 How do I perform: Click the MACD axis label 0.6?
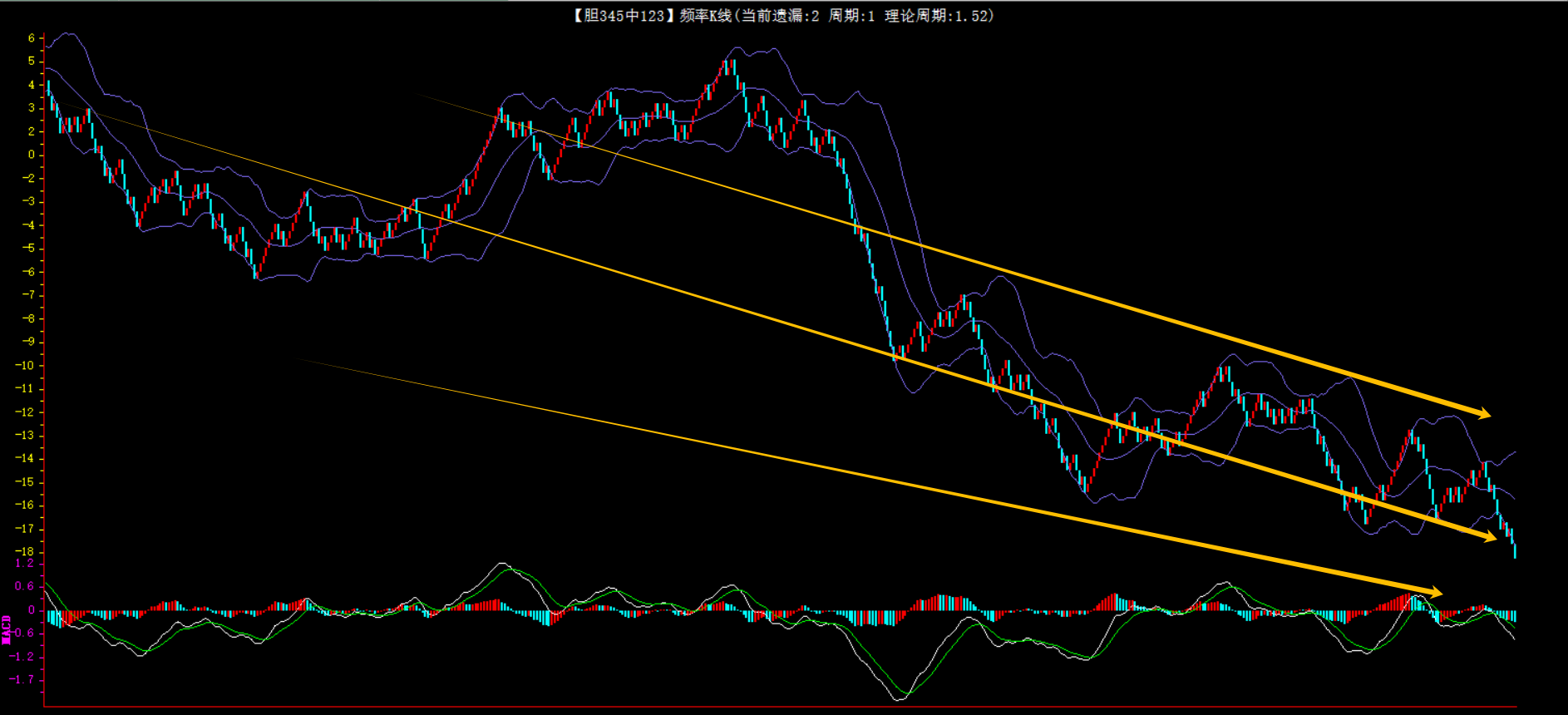(25, 586)
